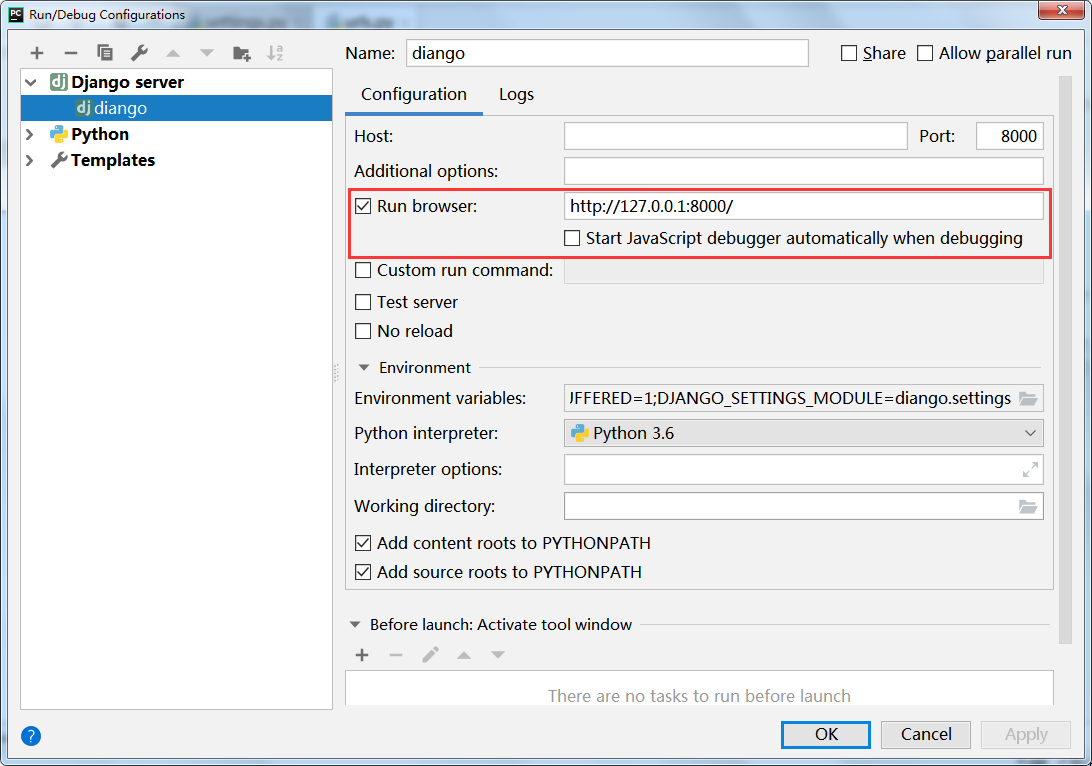Move configuration down with toolbar arrow
This screenshot has width=1092, height=766.
click(x=207, y=53)
